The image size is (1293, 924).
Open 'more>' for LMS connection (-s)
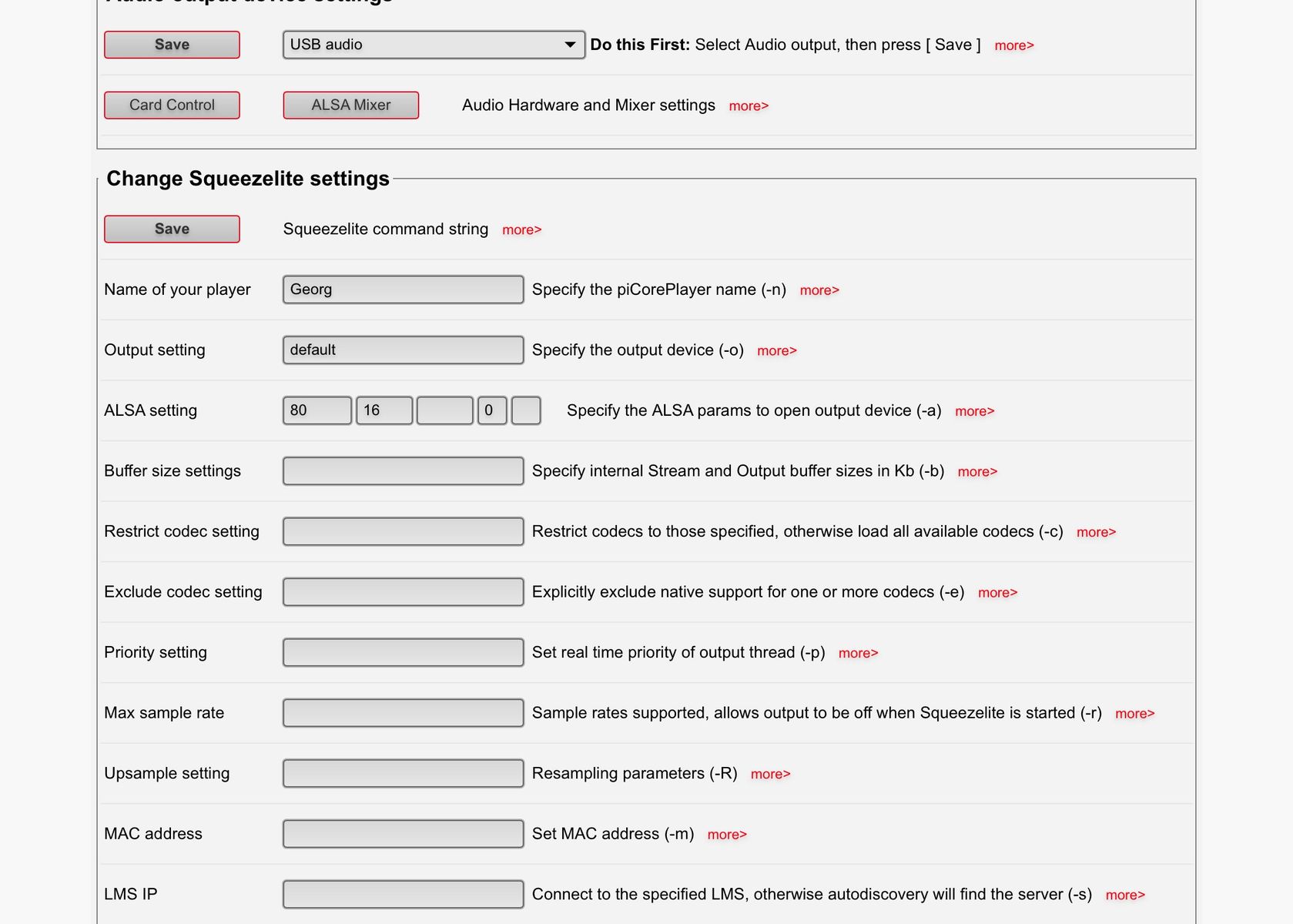pyautogui.click(x=1126, y=895)
